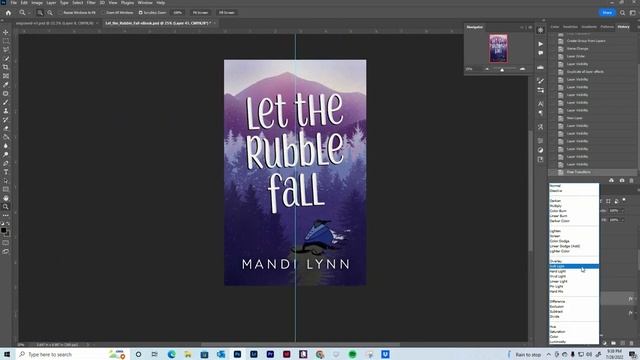Viewport: 640px width, 360px height.
Task: Select the Pen tool
Action: point(6,164)
